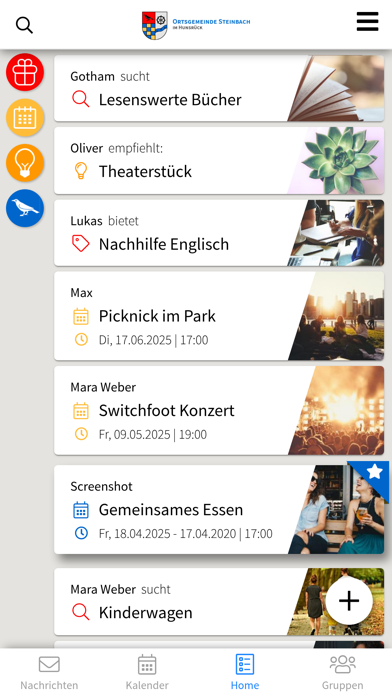392x696 pixels.
Task: Open the Gemeinsames Essen event
Action: pos(219,509)
